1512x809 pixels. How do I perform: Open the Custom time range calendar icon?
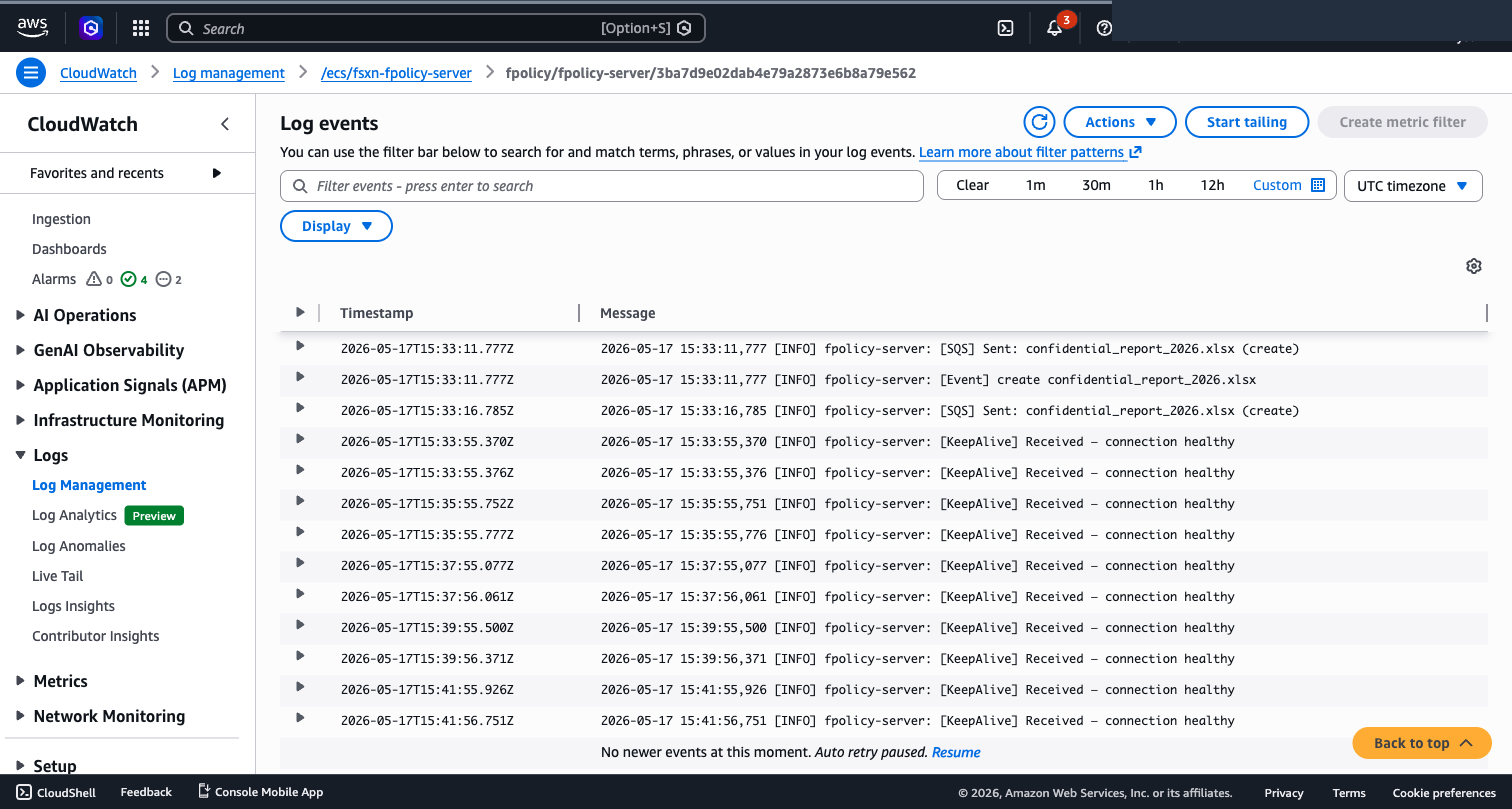coord(1318,185)
